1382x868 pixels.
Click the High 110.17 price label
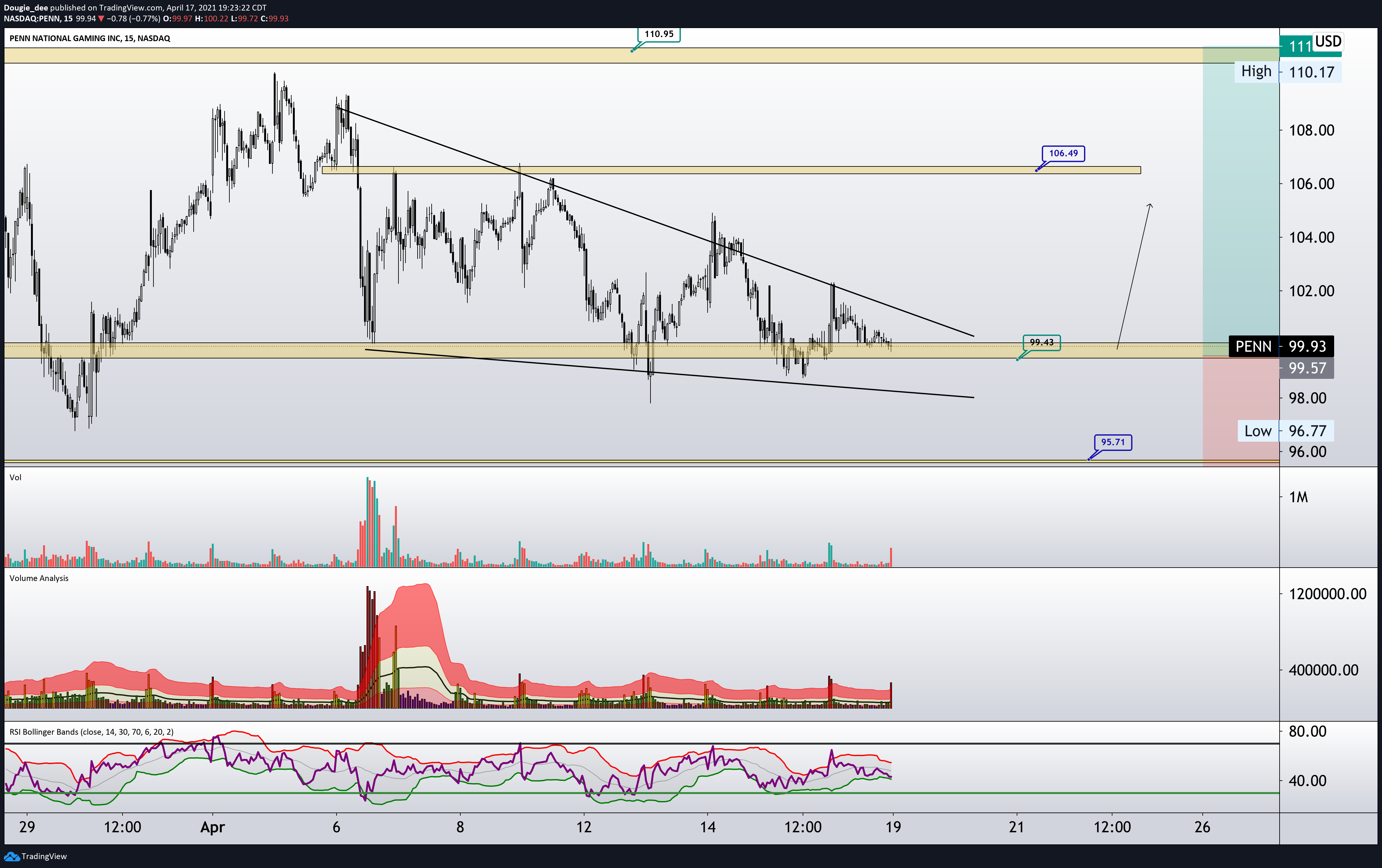(1287, 72)
